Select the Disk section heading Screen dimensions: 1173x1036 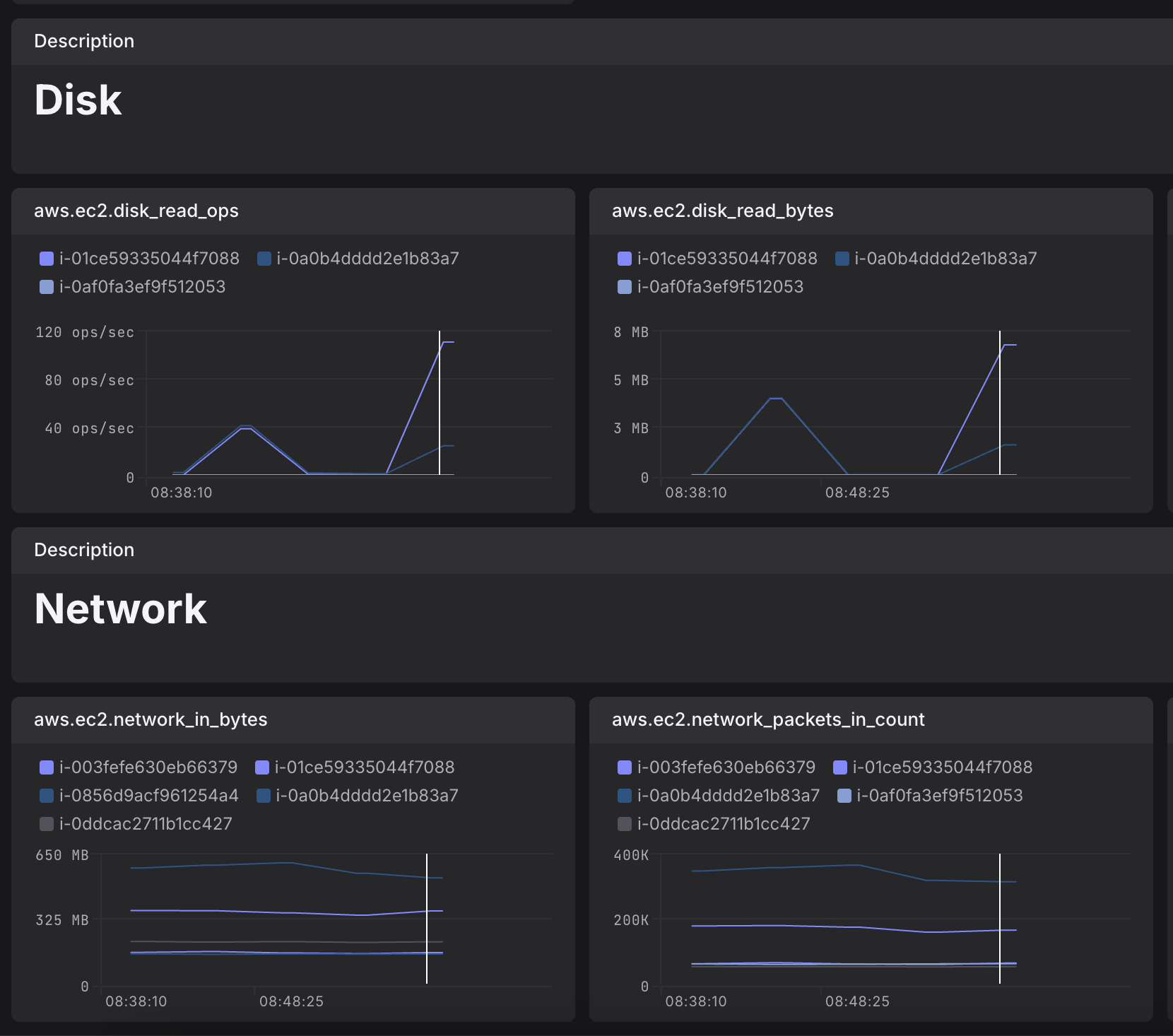point(78,100)
